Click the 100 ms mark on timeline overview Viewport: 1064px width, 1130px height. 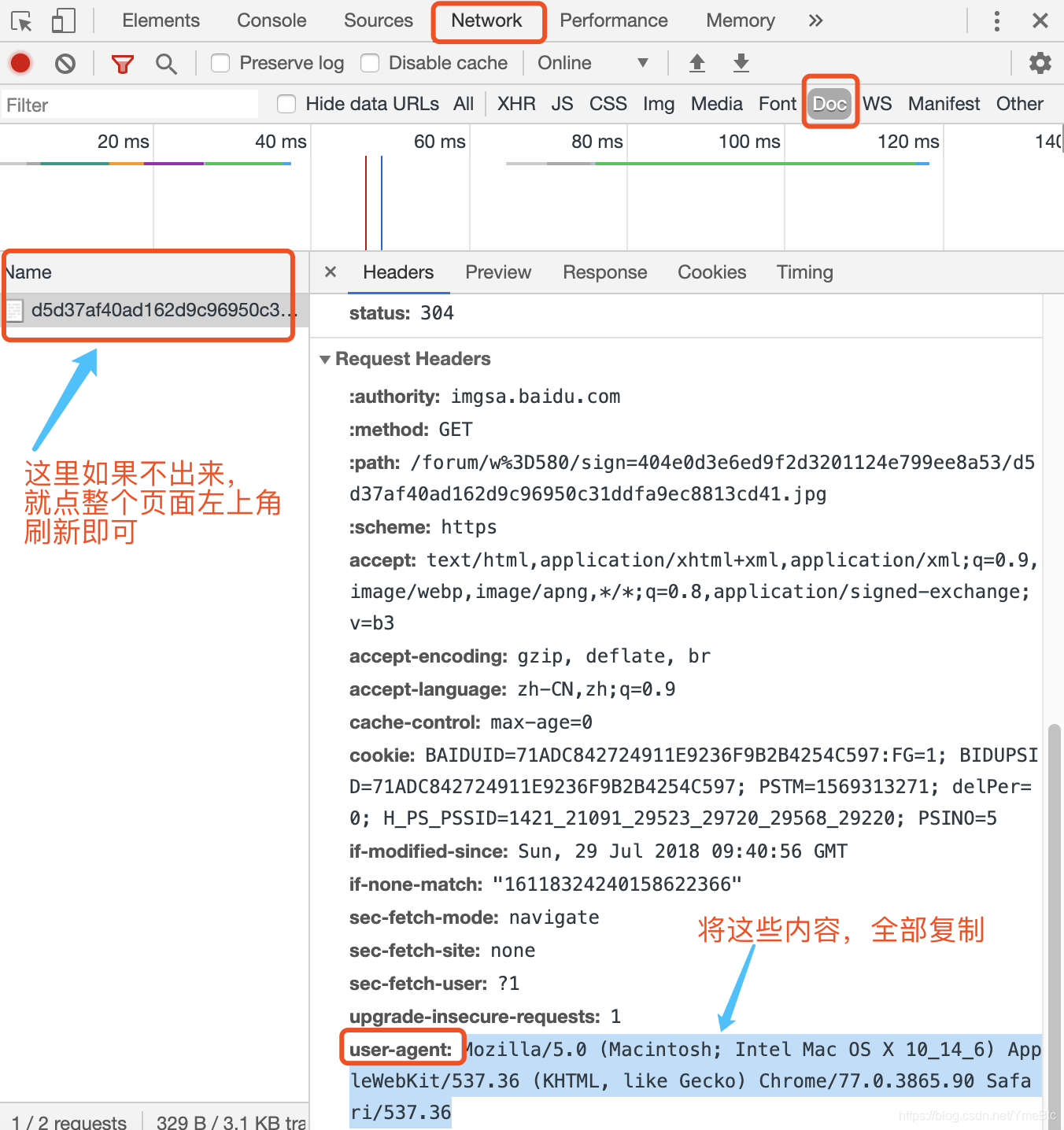click(x=749, y=142)
